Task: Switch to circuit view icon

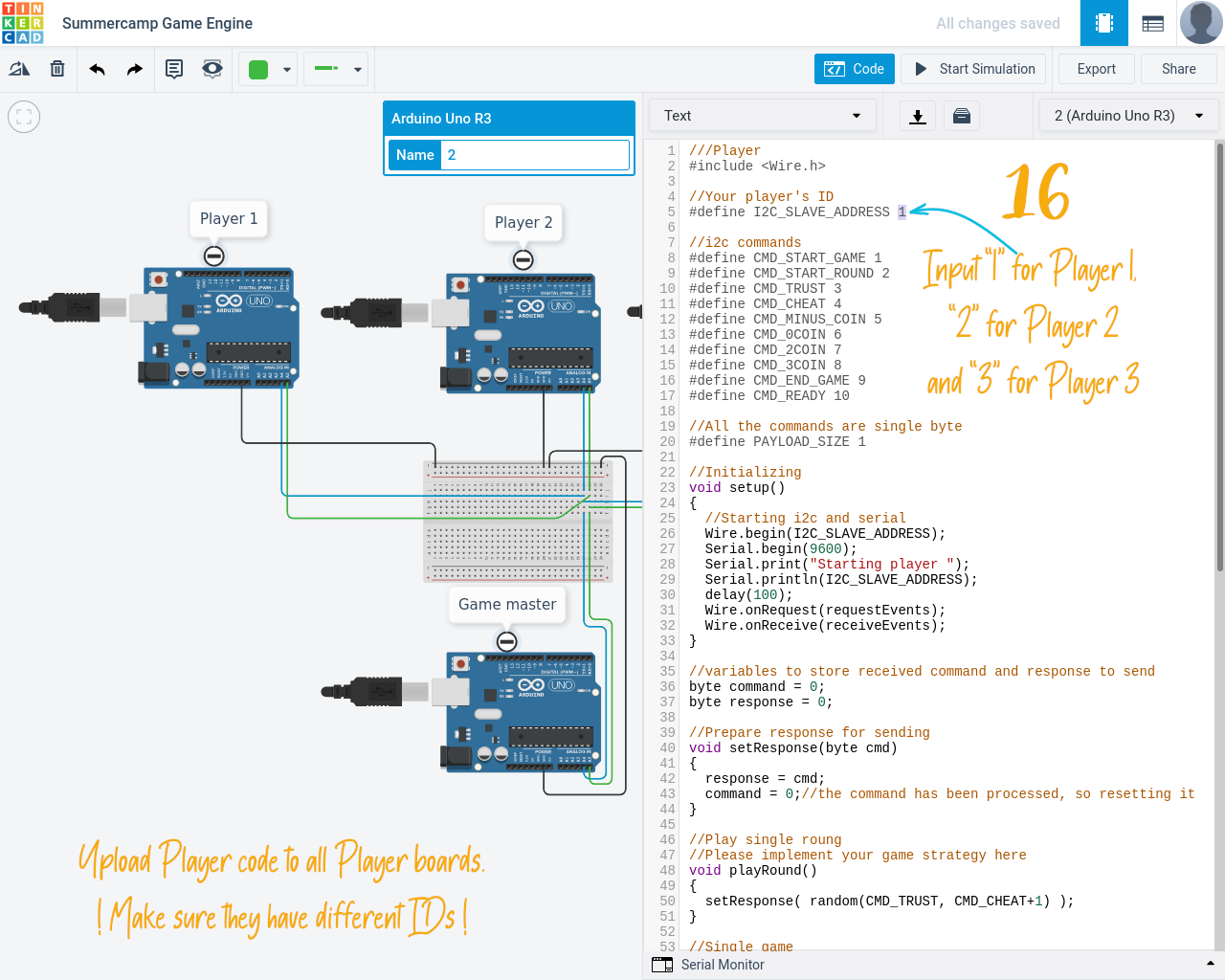Action: click(1104, 23)
